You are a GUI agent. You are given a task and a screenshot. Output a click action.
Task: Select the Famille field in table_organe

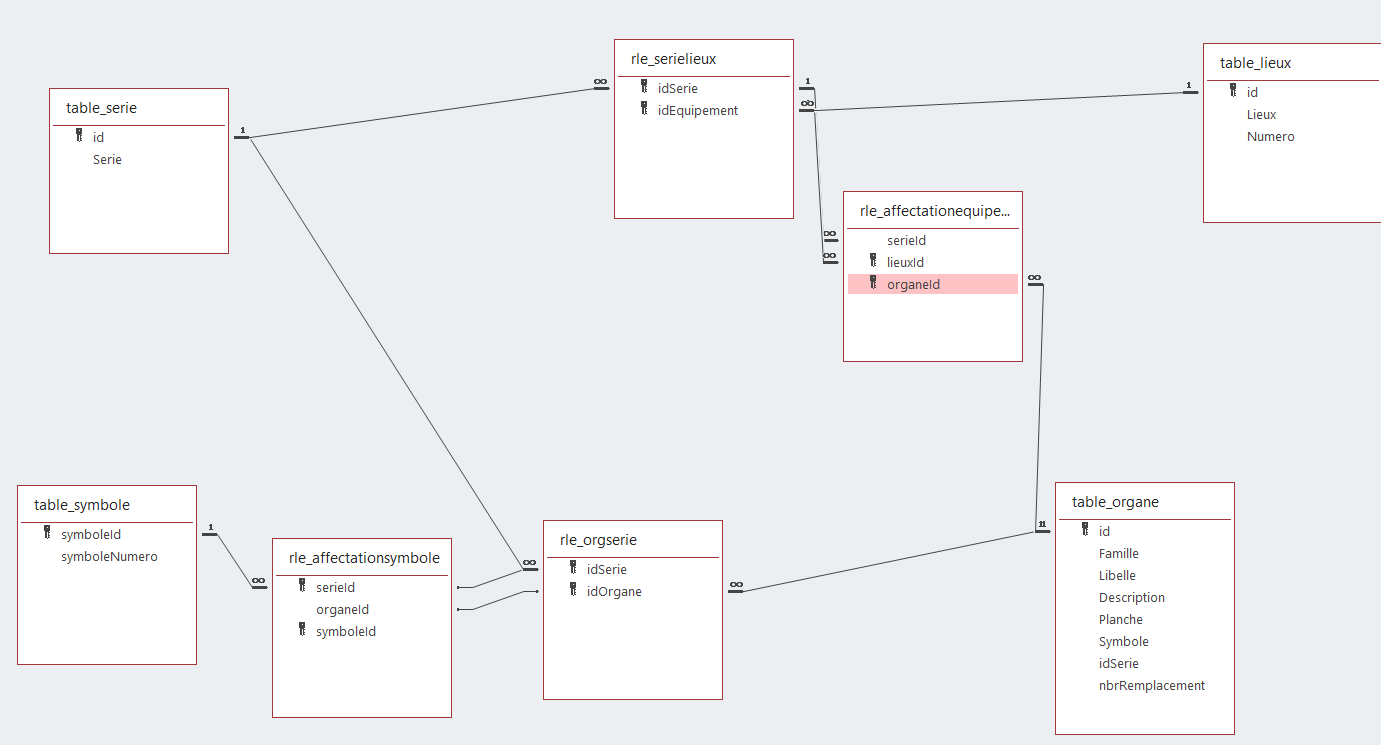[x=1118, y=553]
